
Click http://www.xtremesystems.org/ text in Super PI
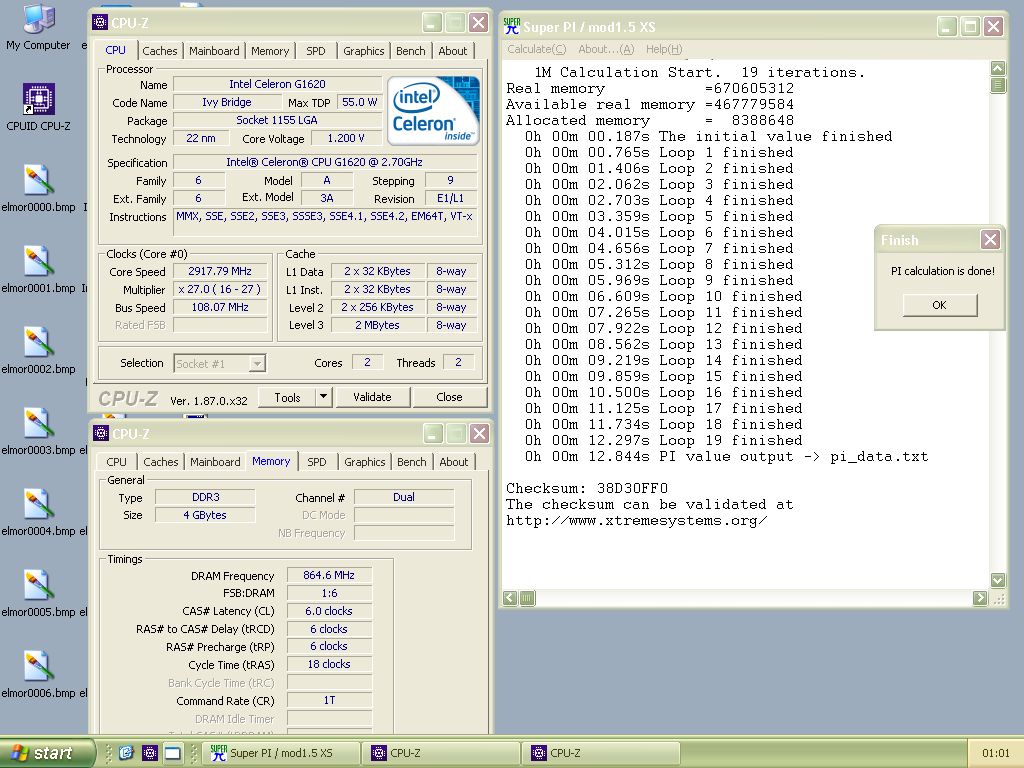(x=636, y=520)
